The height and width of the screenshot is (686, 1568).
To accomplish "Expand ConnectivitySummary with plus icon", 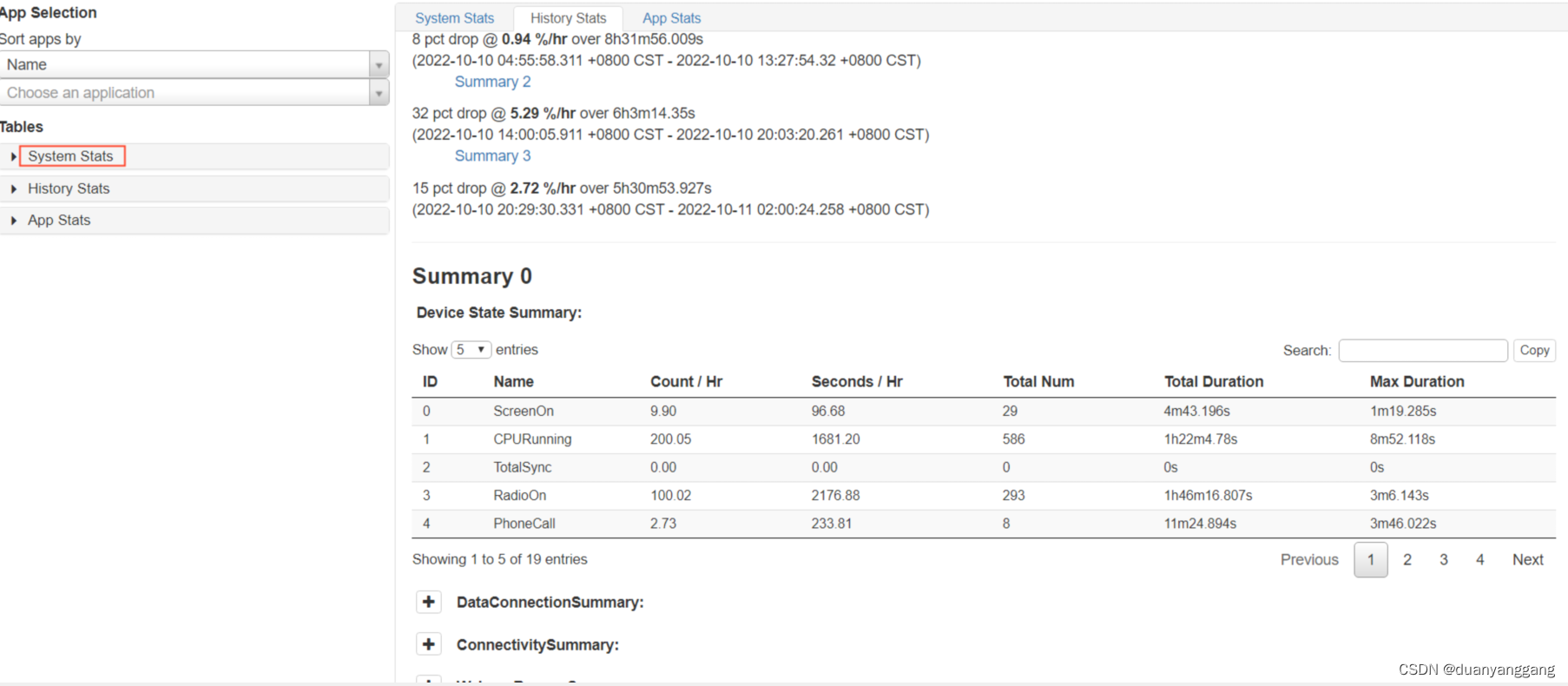I will click(x=429, y=644).
